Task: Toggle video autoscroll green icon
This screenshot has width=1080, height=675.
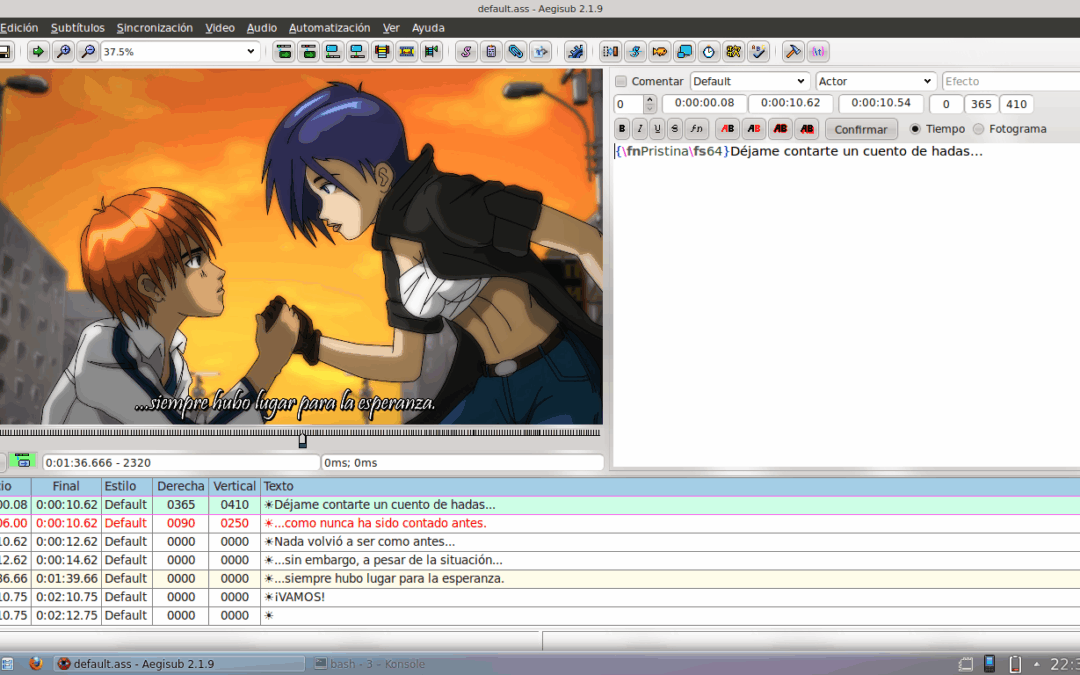Action: click(x=23, y=461)
